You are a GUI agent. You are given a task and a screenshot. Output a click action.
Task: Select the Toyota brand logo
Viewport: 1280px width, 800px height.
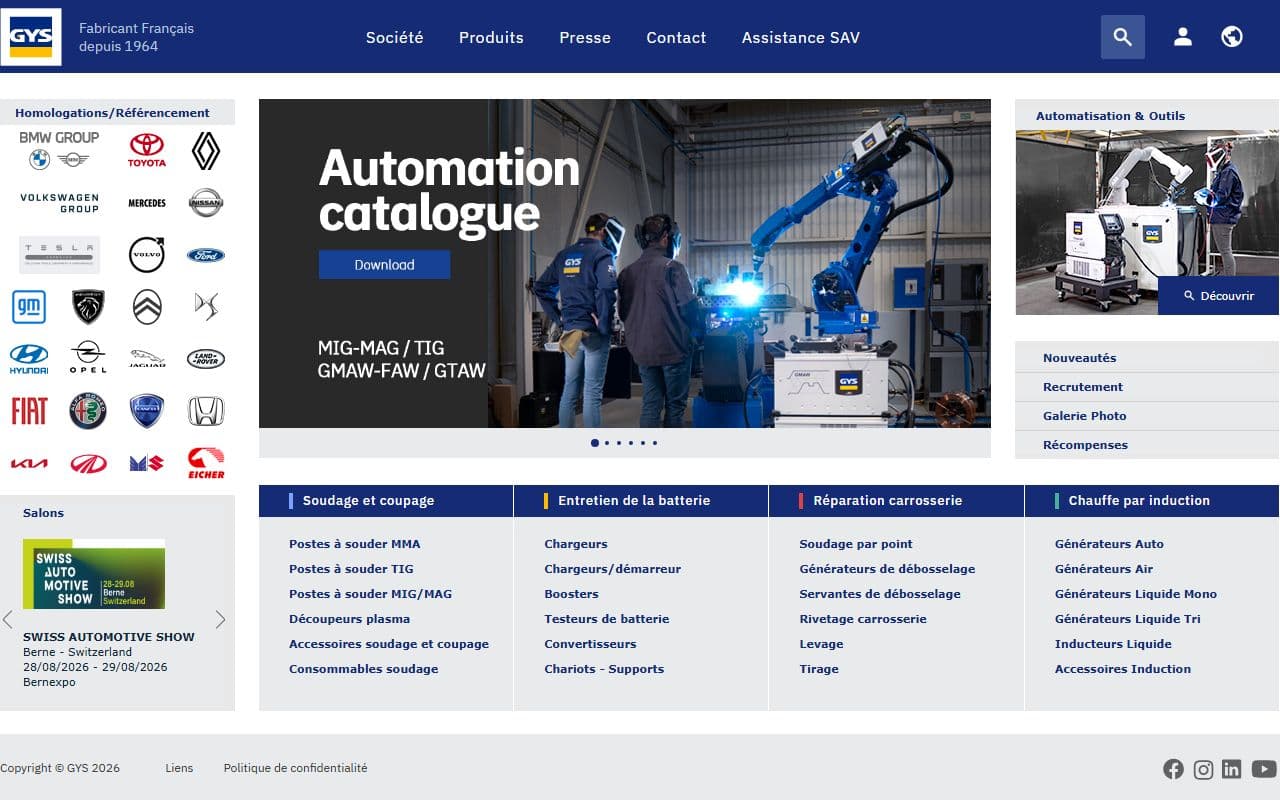(147, 151)
